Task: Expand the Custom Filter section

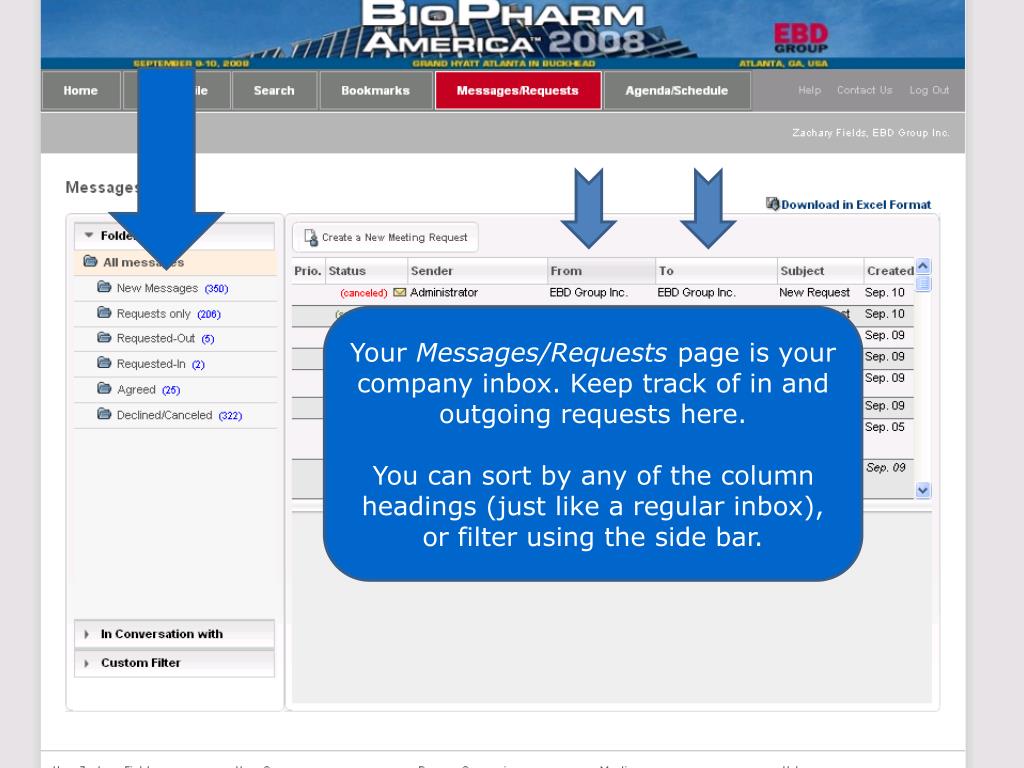Action: 174,663
